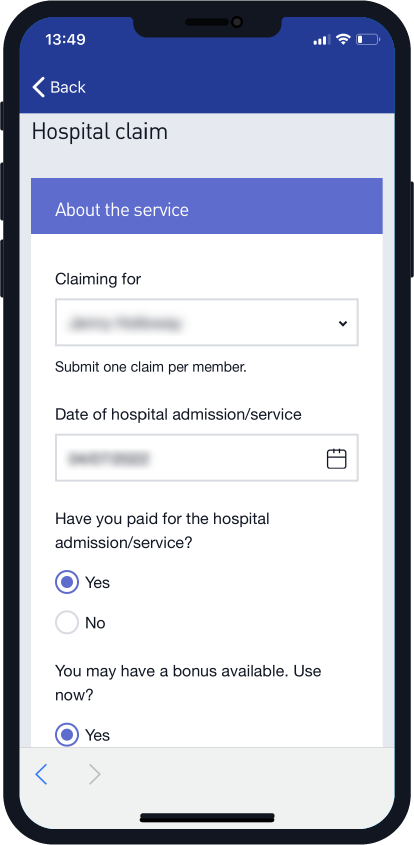Click the Back text link
This screenshot has width=414, height=845.
[68, 87]
